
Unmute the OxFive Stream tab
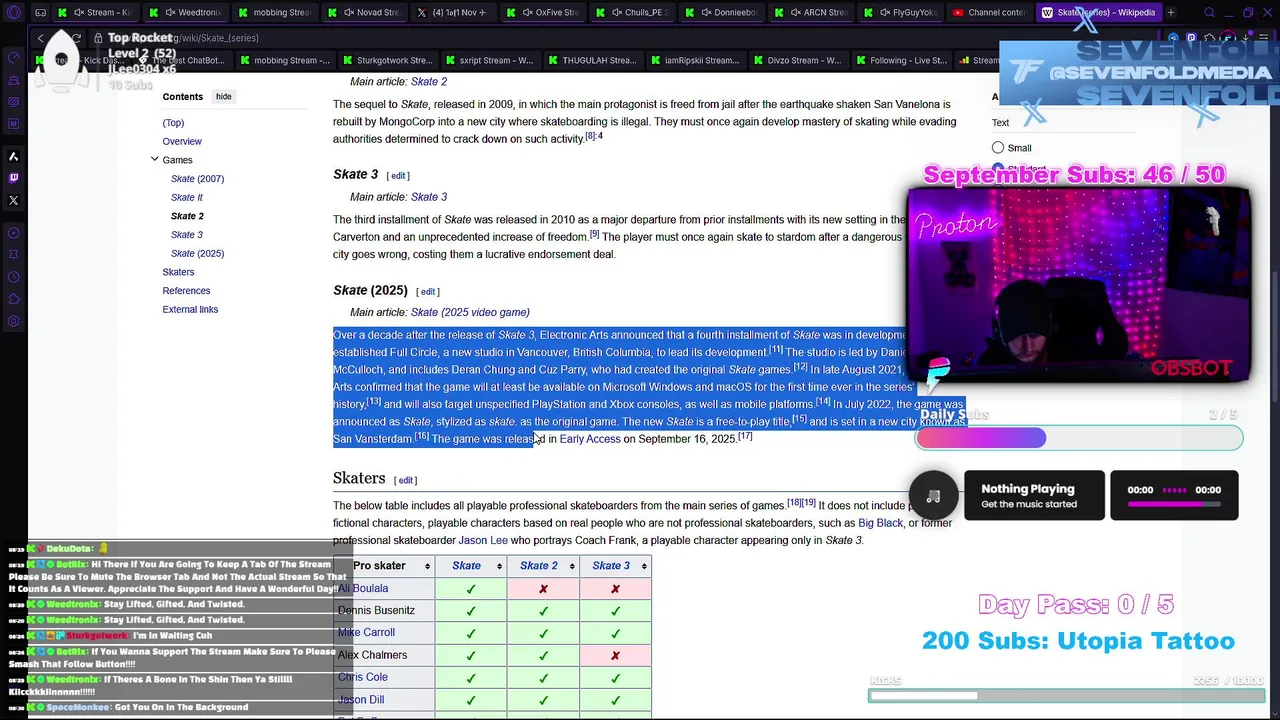[x=526, y=13]
